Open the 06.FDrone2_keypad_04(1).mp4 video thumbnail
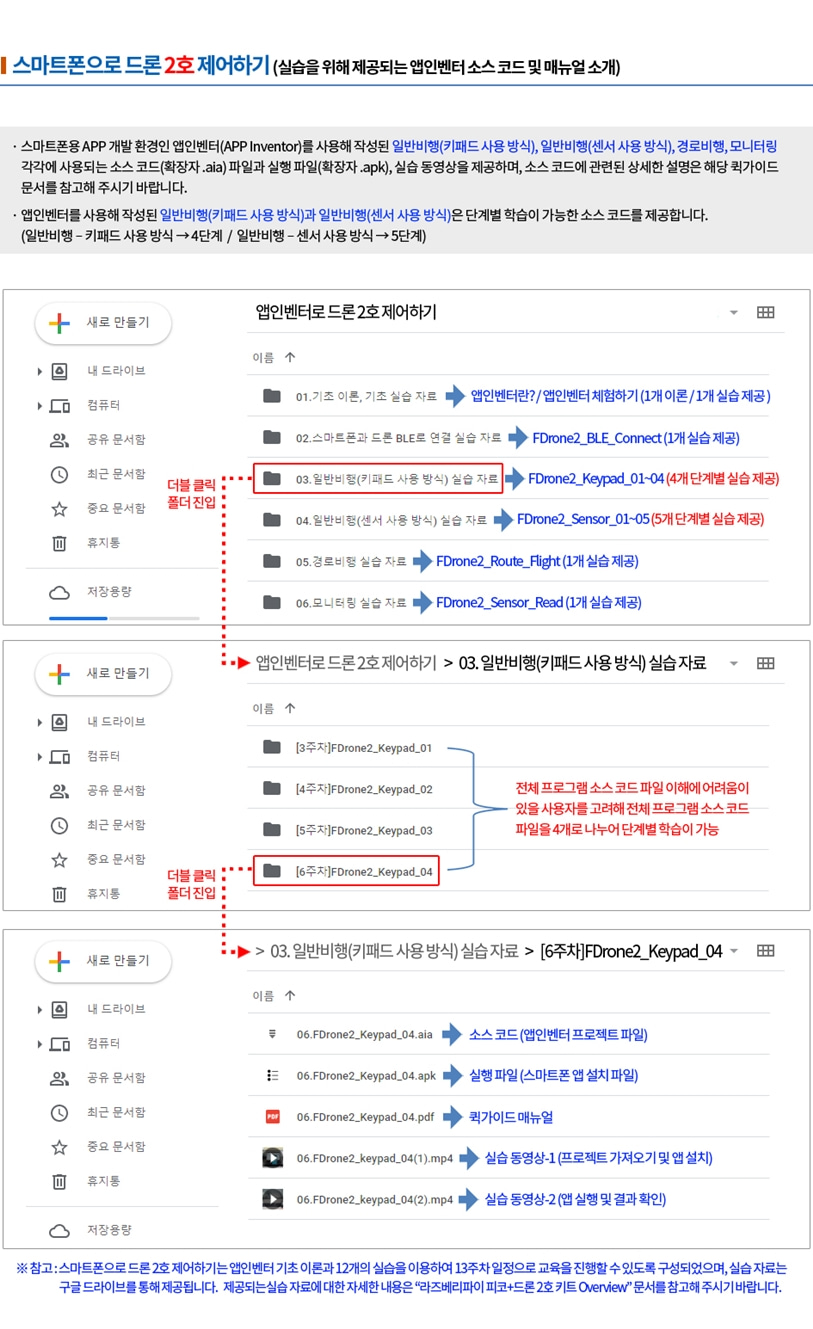813x1329 pixels. coord(272,1158)
